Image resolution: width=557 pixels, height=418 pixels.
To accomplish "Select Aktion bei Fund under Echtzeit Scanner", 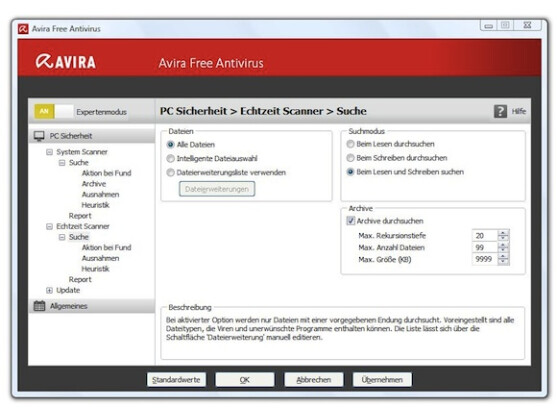I will pyautogui.click(x=106, y=248).
